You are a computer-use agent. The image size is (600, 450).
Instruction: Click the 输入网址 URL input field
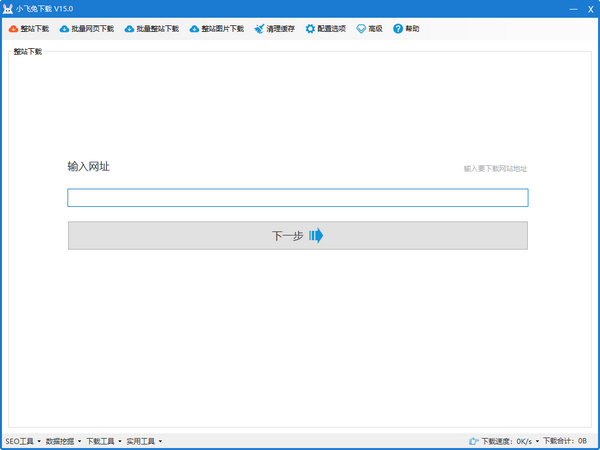click(297, 198)
